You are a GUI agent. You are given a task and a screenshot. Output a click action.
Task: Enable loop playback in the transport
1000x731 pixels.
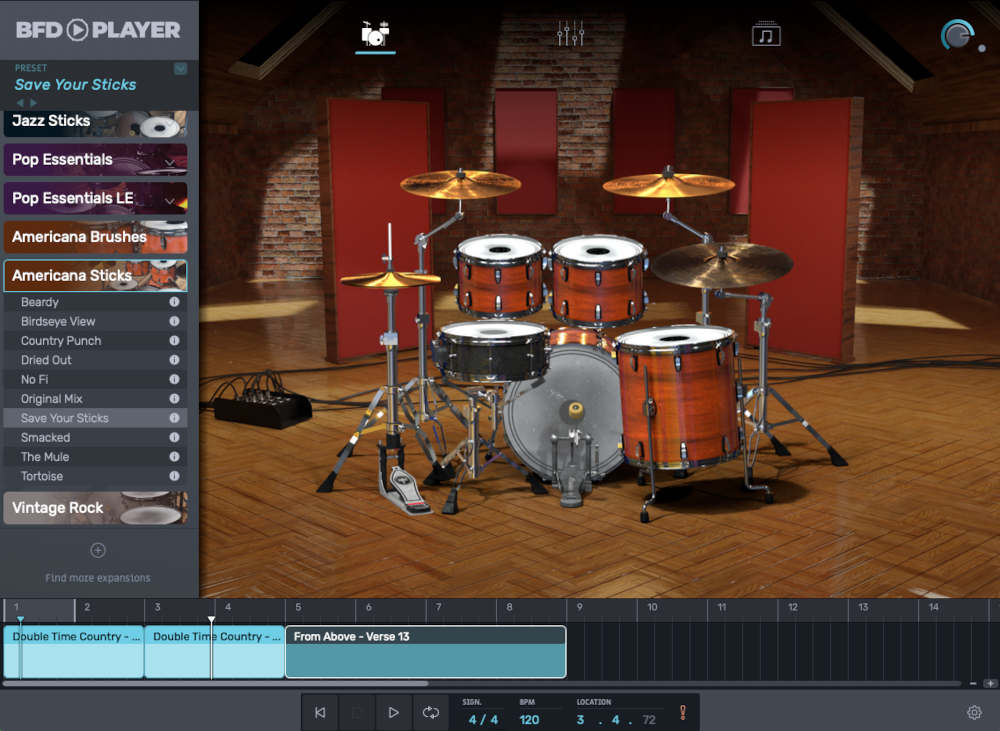(x=430, y=712)
